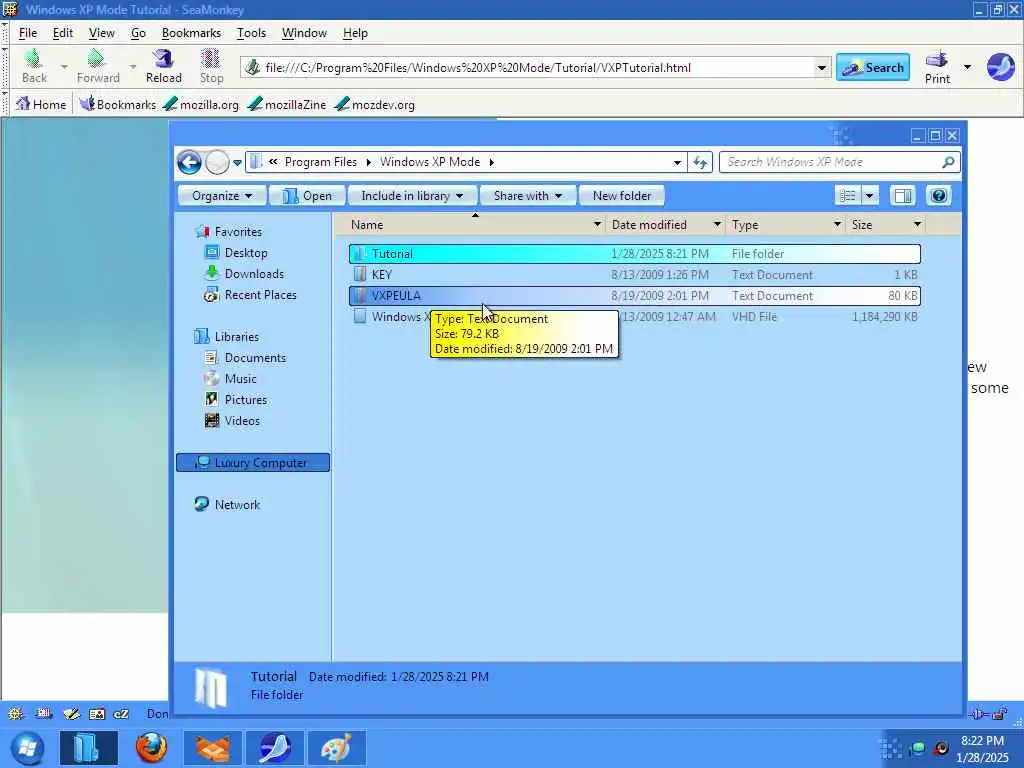Click the SeaMonkey Stop icon
The height and width of the screenshot is (768, 1024).
(x=211, y=59)
